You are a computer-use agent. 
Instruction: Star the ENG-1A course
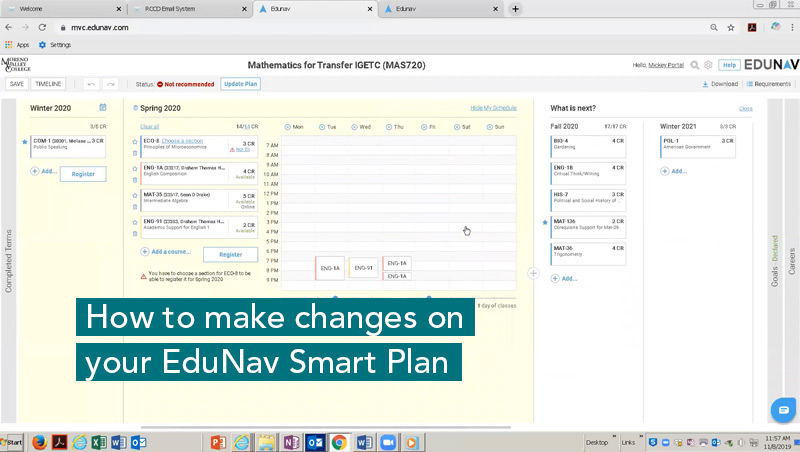point(135,168)
